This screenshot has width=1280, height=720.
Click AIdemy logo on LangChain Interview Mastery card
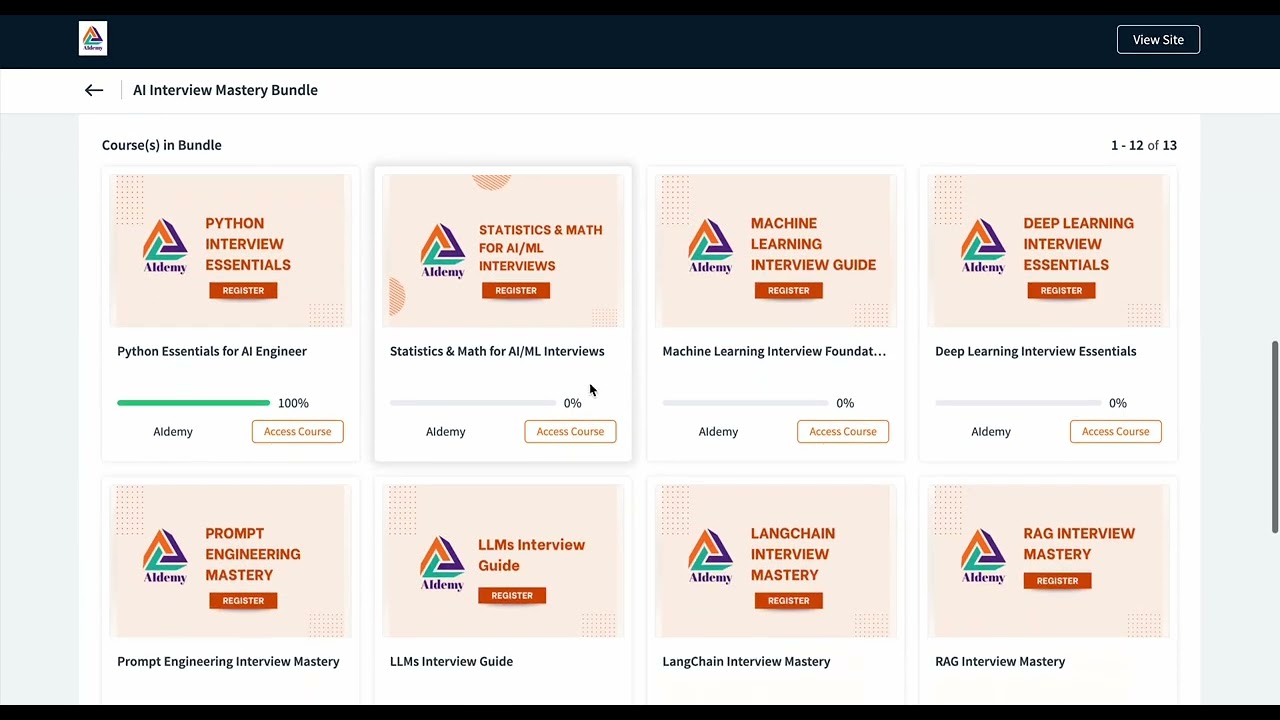(710, 556)
